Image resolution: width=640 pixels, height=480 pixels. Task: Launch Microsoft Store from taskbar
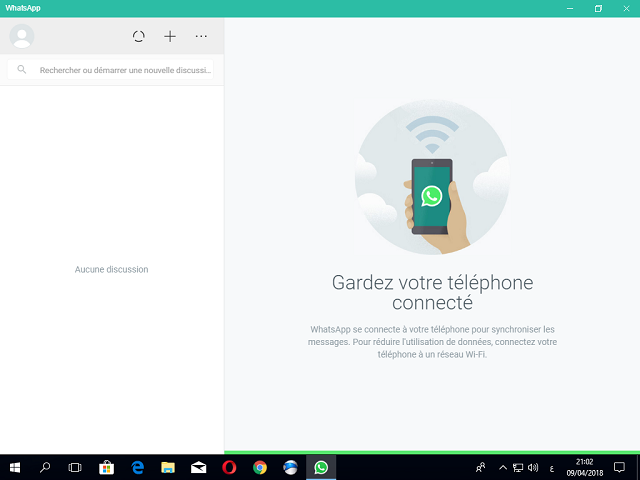[107, 467]
